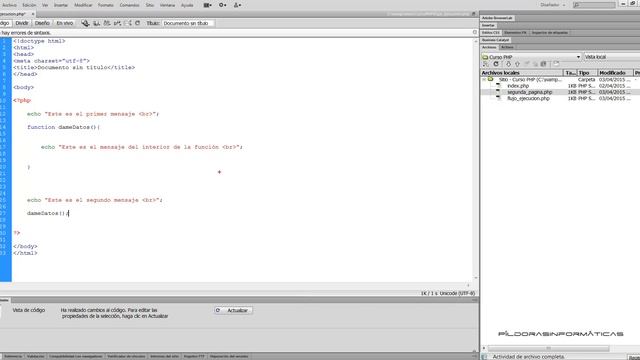Open the Elementos PA panel tab
Screen dimensions: 640x360
click(515, 33)
